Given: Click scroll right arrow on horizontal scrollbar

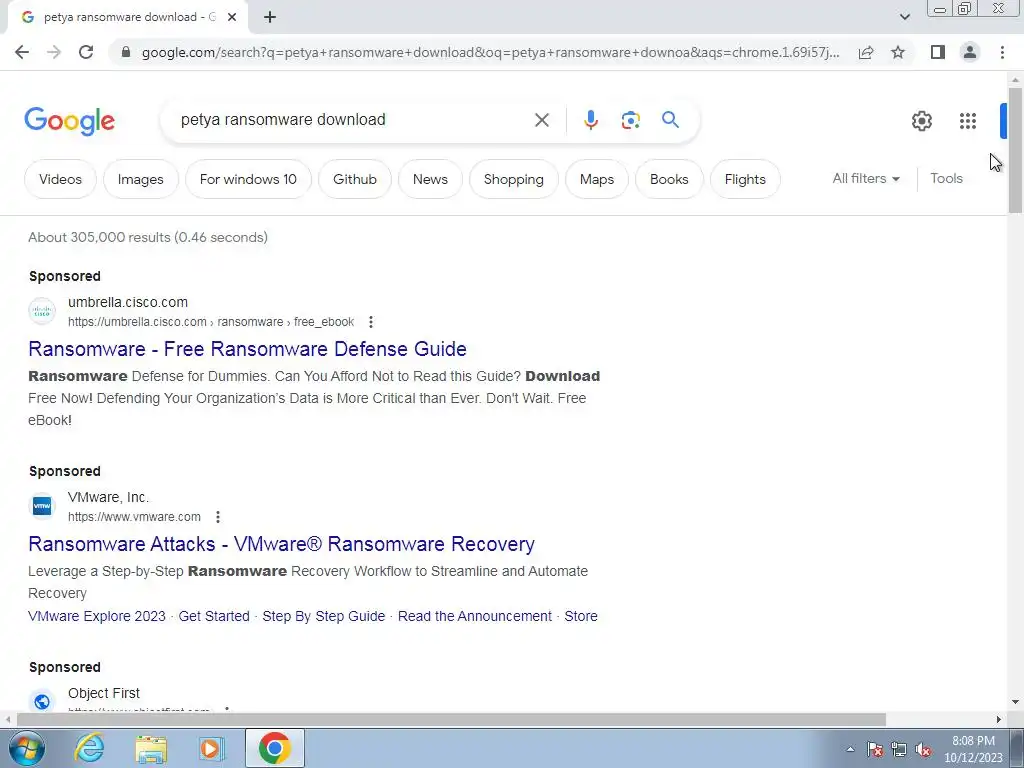Looking at the screenshot, I should [999, 719].
